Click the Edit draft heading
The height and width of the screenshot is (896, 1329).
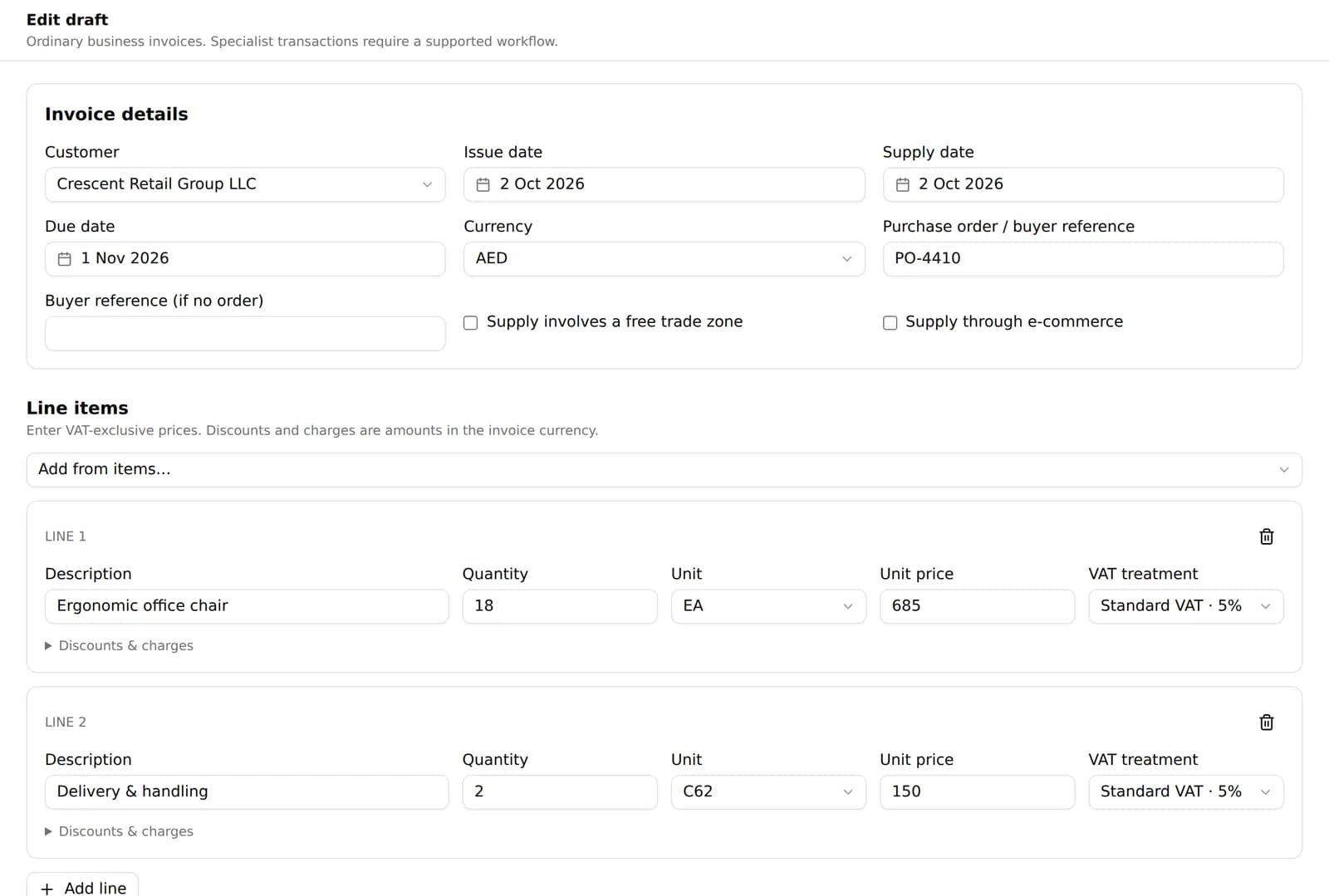pos(67,19)
